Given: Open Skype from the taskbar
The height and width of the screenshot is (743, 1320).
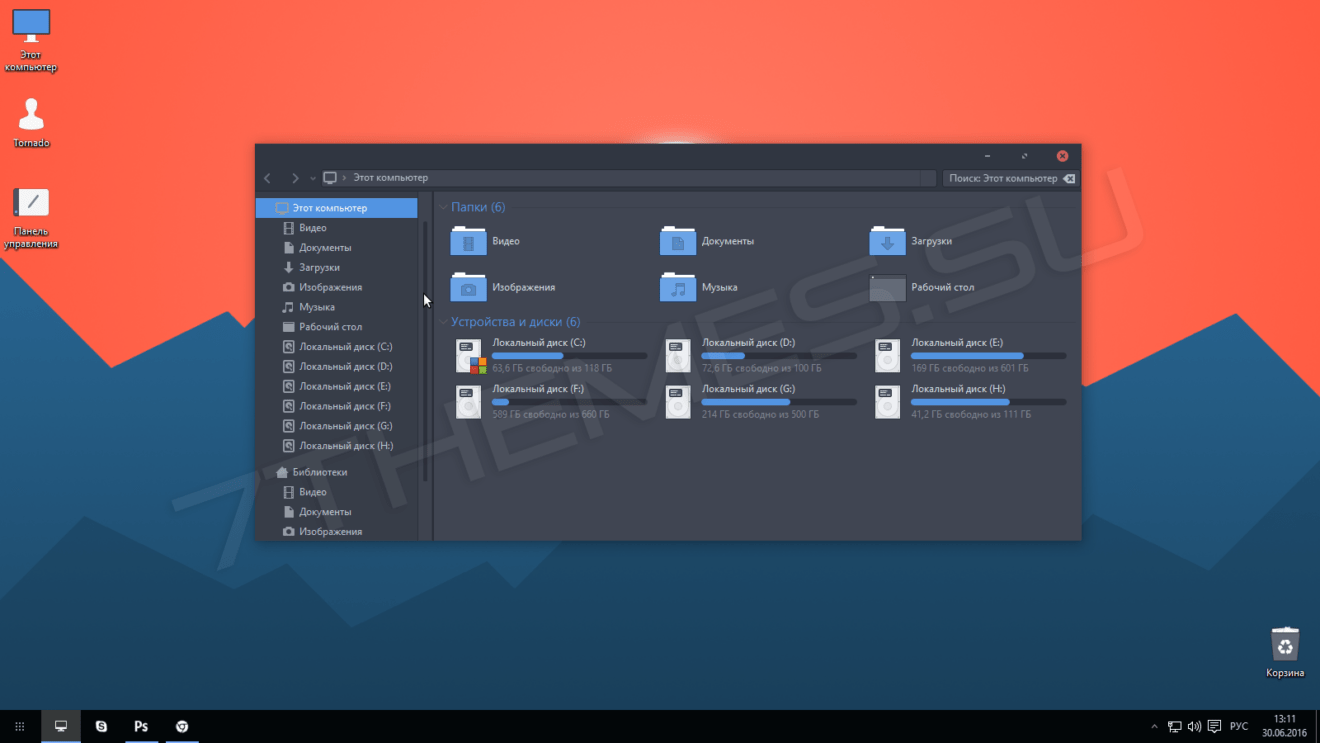Looking at the screenshot, I should pos(101,725).
